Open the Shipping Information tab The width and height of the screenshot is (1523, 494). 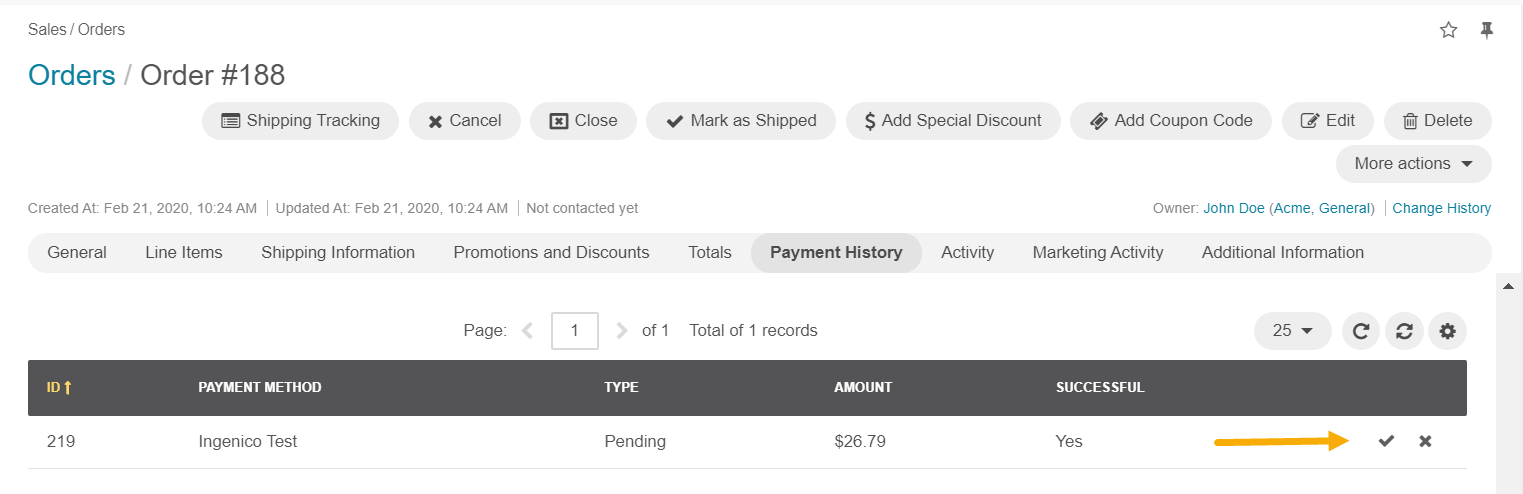(x=338, y=253)
